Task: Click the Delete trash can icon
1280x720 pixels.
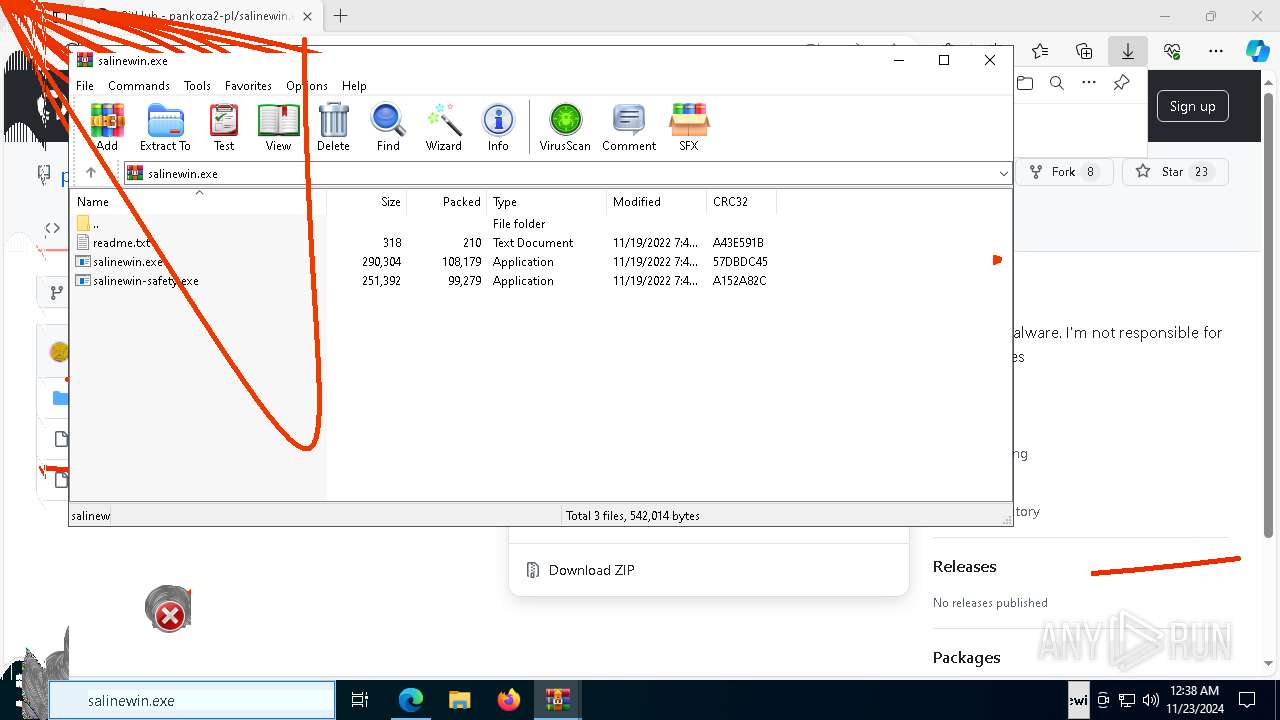Action: [x=333, y=127]
